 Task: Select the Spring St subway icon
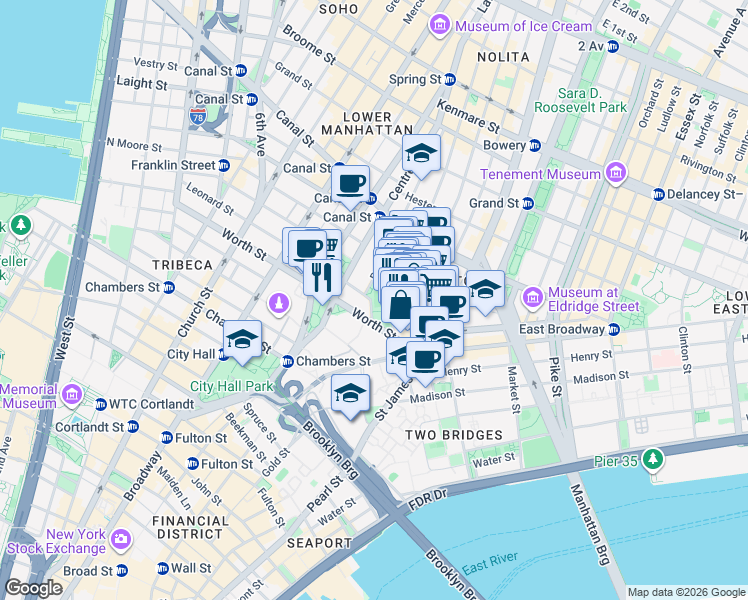(x=449, y=80)
